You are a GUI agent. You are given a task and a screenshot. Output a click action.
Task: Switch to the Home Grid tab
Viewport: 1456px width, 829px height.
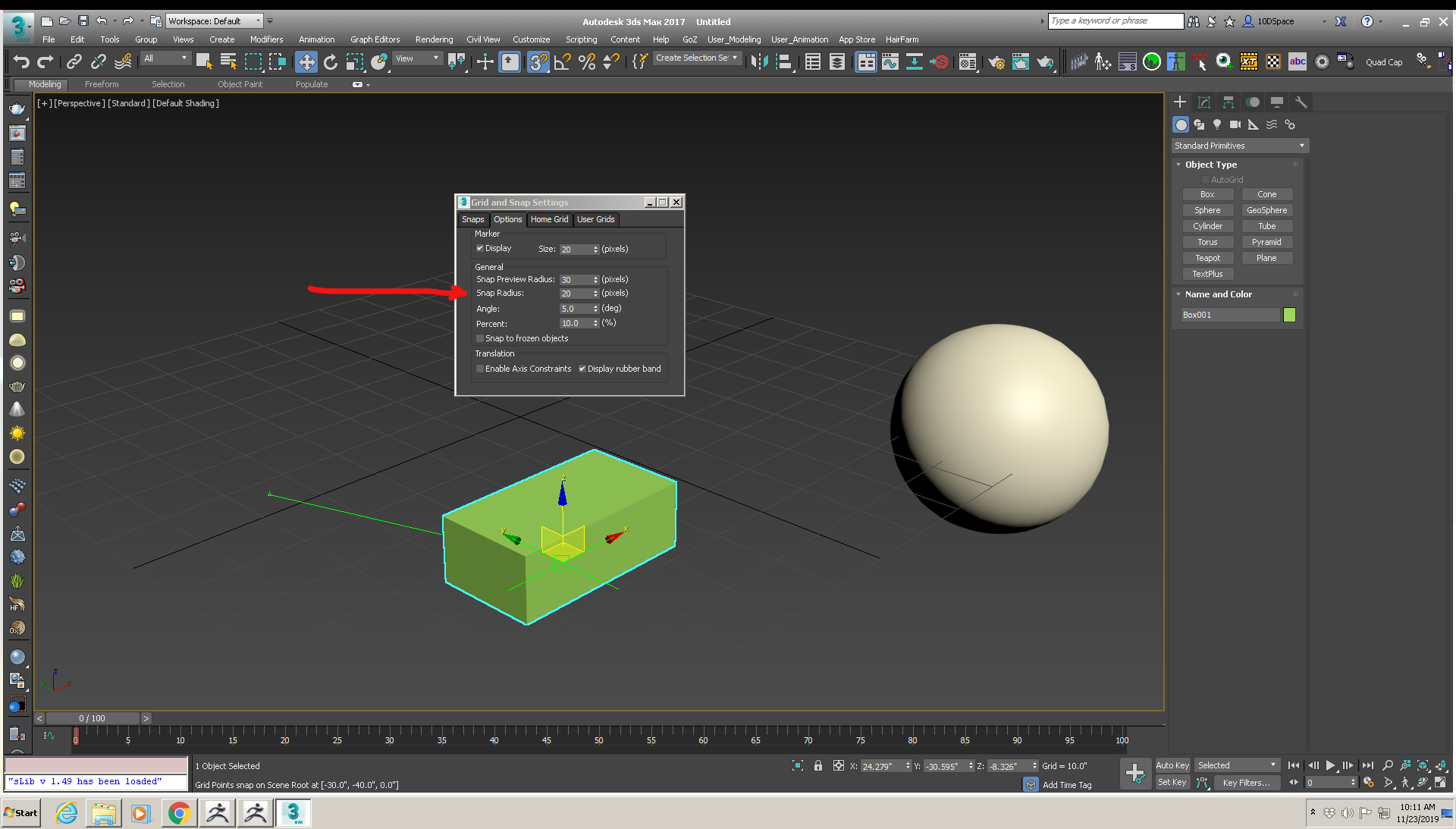(x=549, y=219)
